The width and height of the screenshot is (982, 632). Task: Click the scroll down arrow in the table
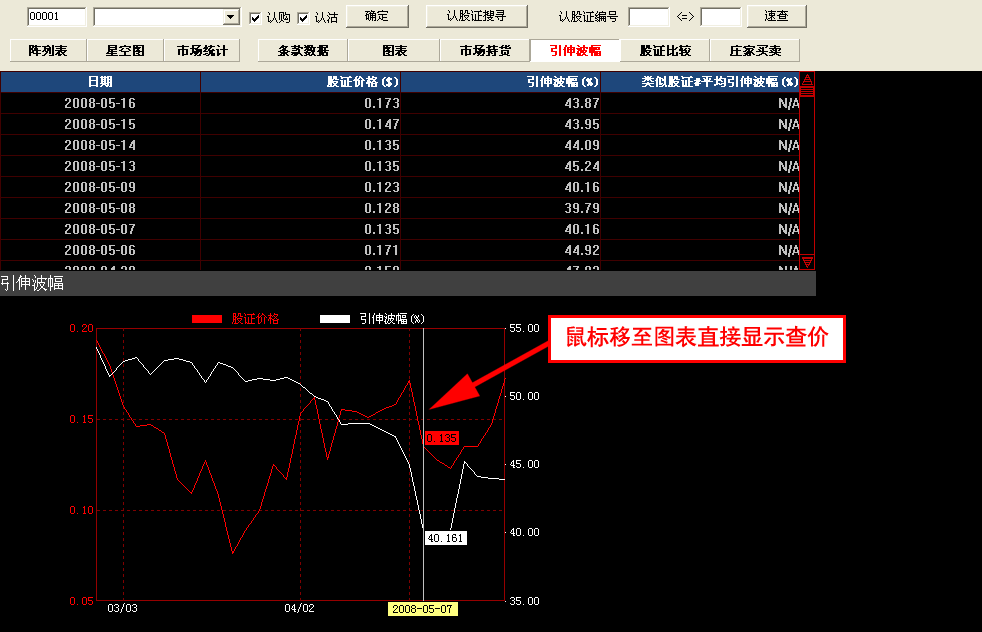pos(807,261)
